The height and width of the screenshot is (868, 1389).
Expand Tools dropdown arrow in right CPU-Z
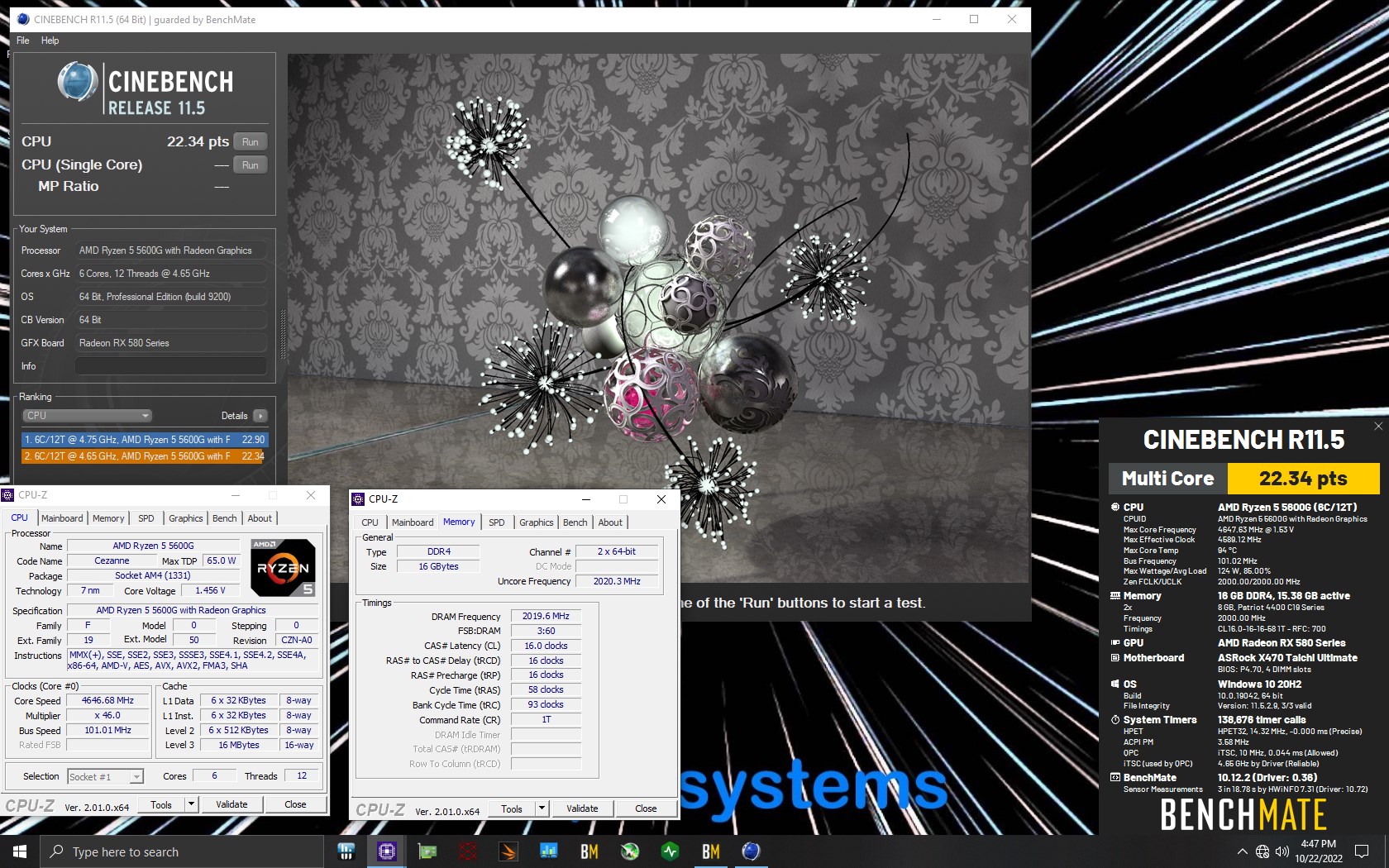[x=542, y=808]
